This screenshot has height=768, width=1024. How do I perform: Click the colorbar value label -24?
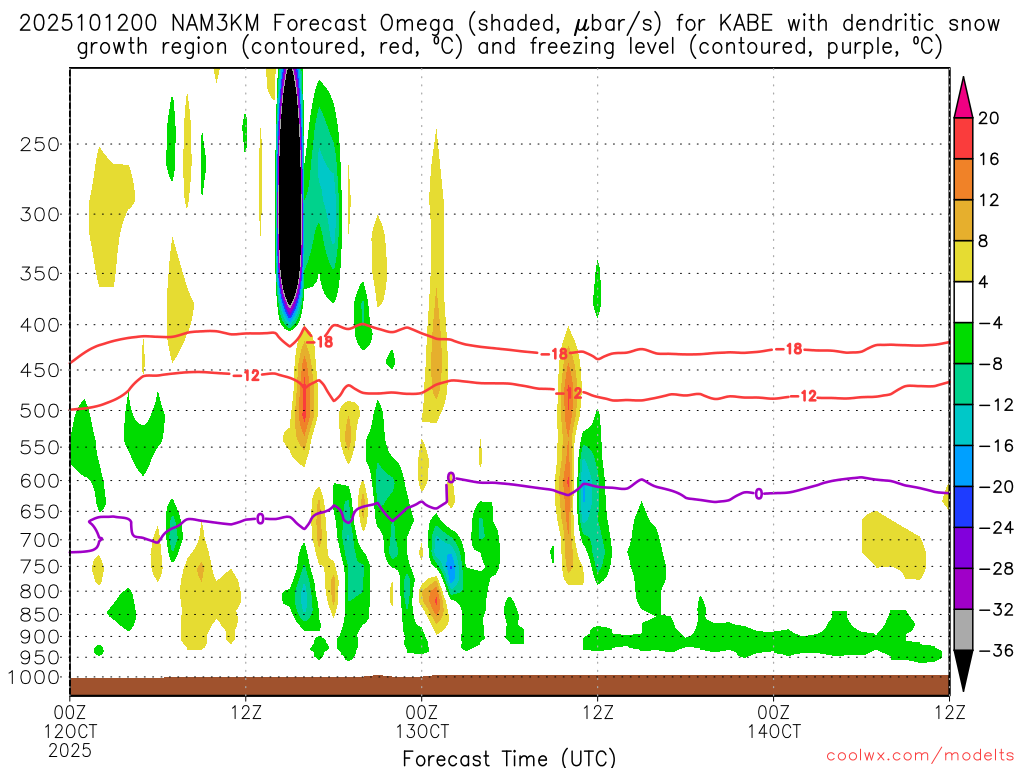(x=996, y=528)
